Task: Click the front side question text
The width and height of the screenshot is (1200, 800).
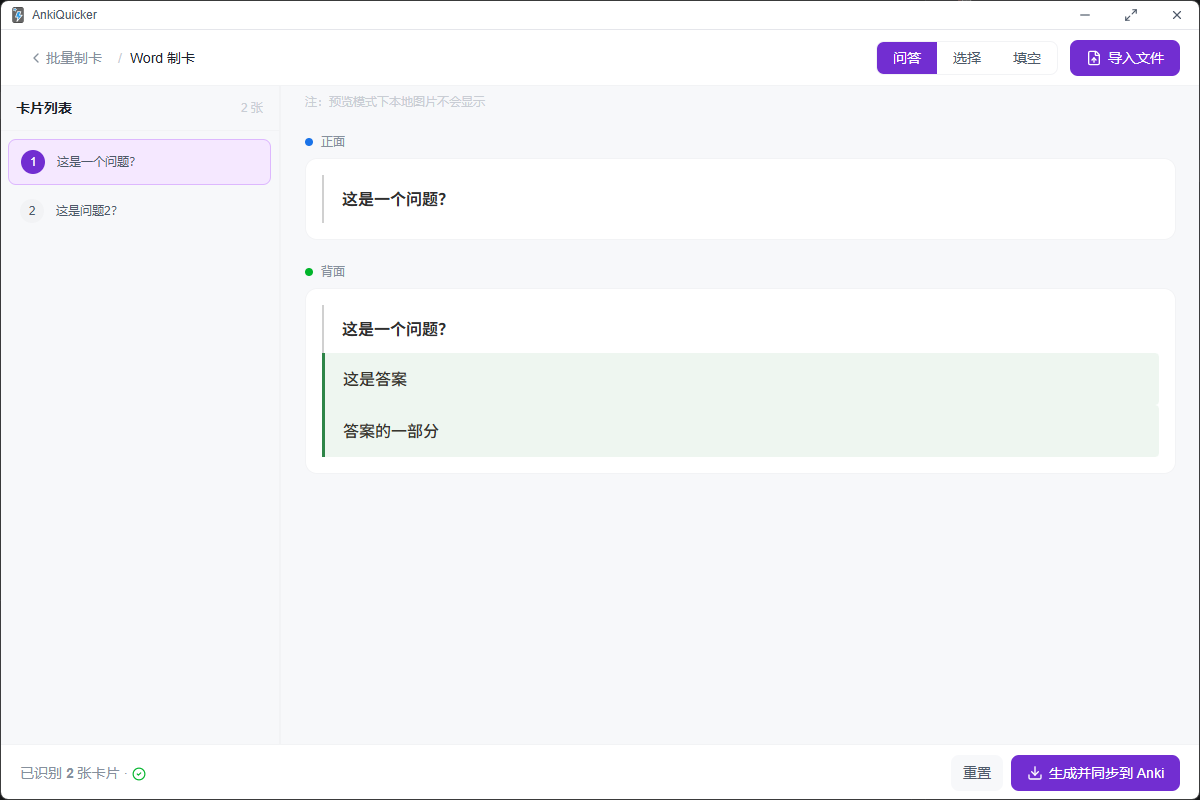Action: [x=394, y=199]
